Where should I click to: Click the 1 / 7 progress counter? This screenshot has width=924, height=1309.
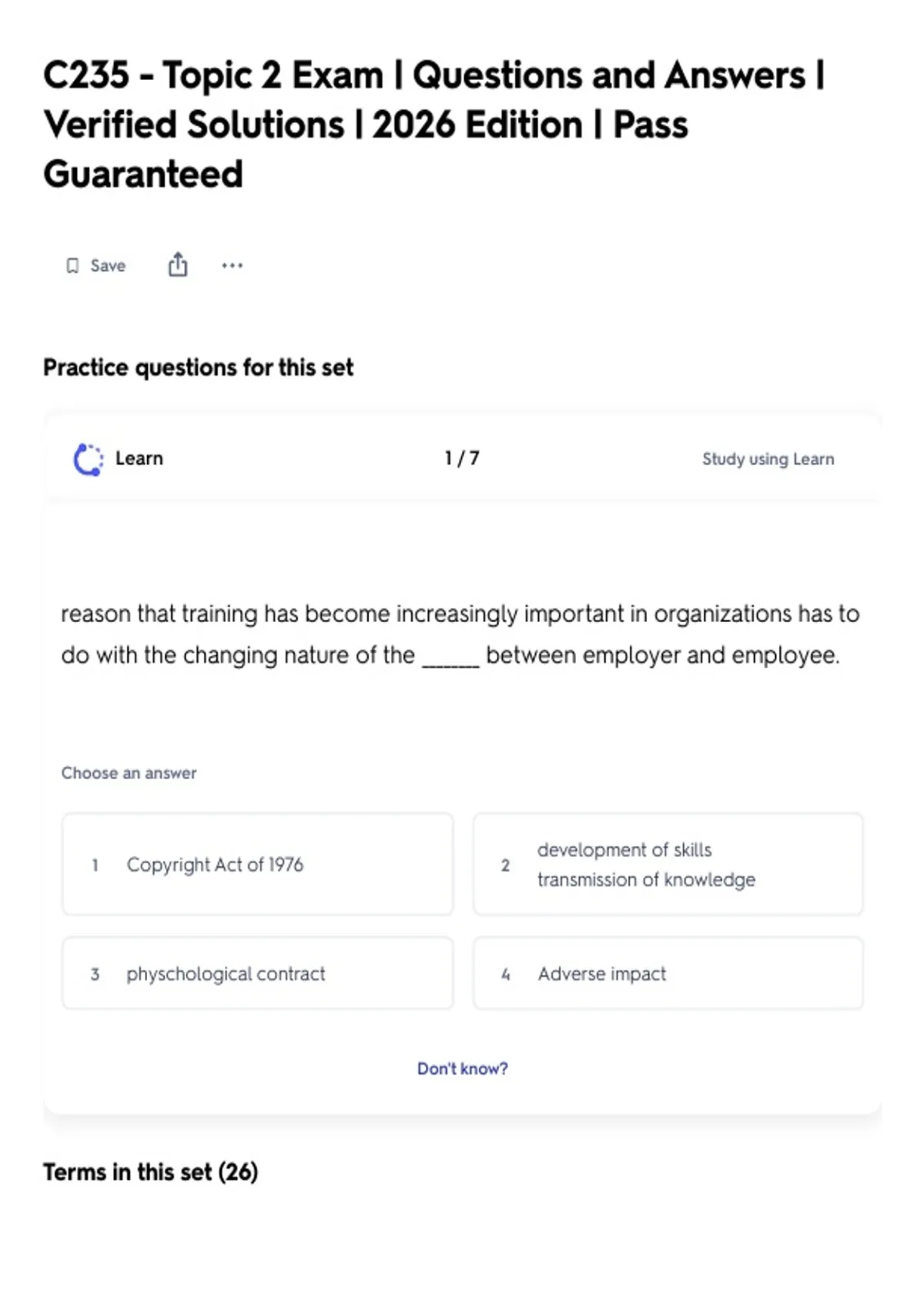tap(462, 459)
